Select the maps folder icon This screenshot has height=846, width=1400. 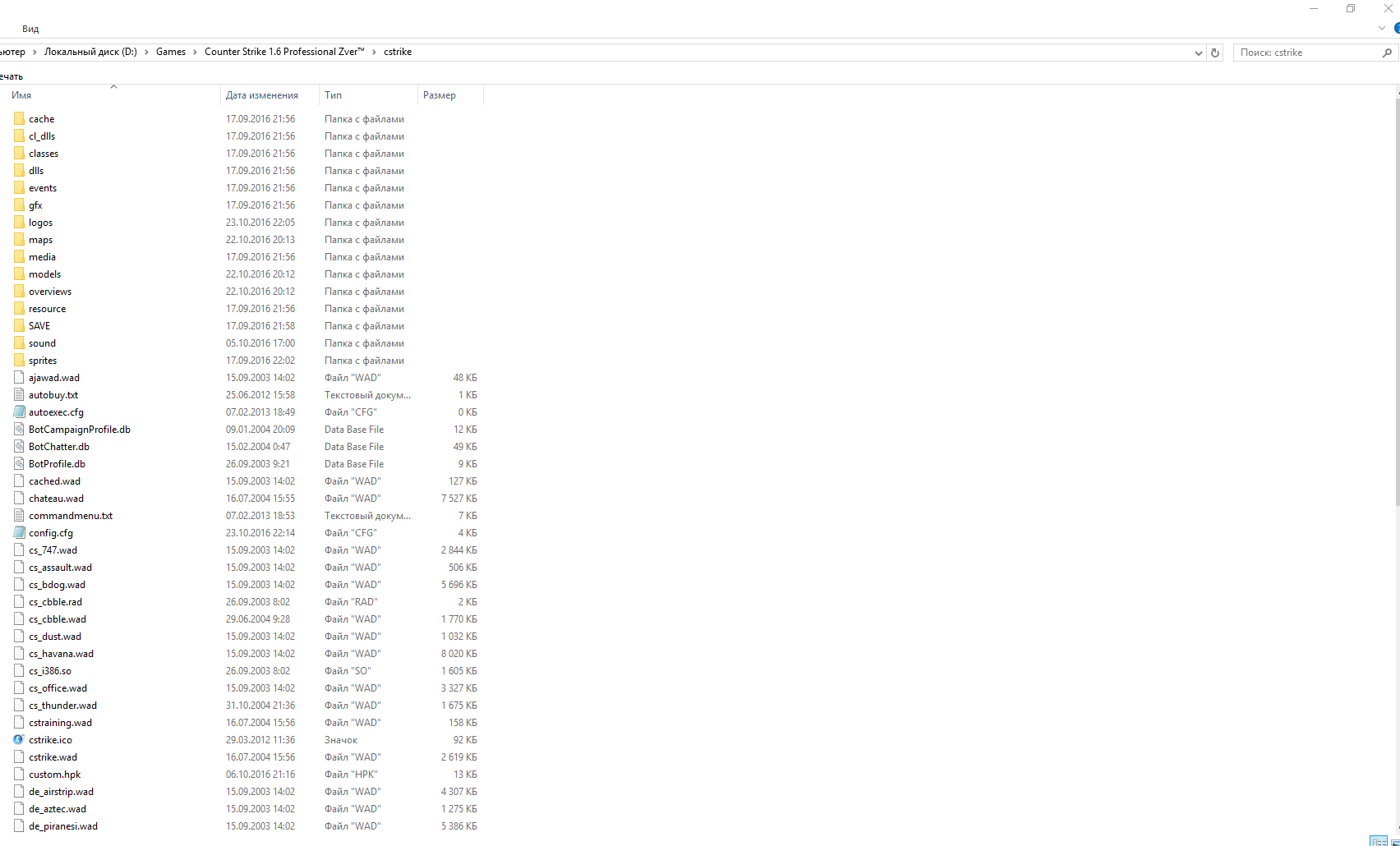tap(19, 240)
